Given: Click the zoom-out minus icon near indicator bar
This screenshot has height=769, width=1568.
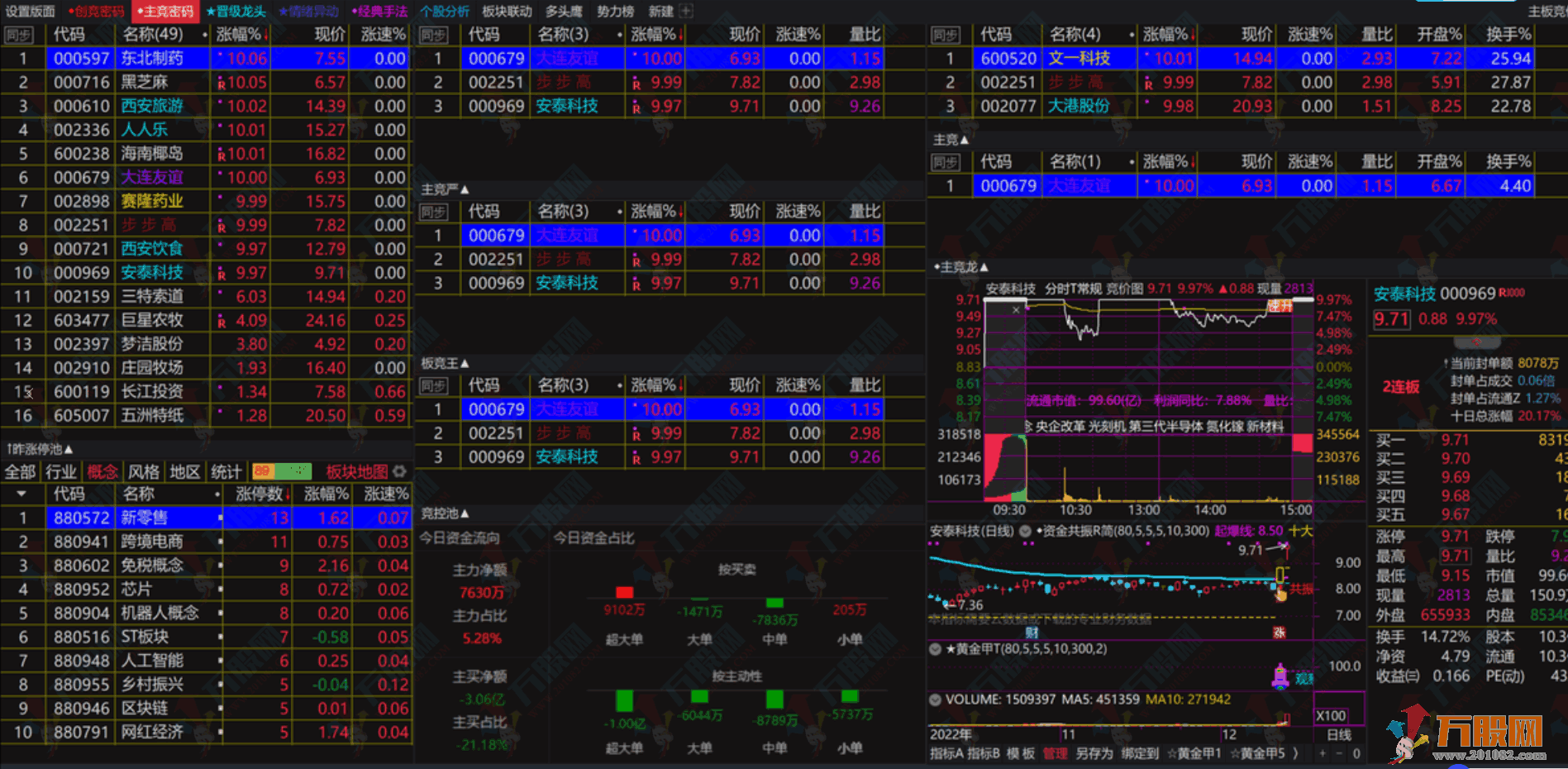Looking at the screenshot, I should 1341,754.
